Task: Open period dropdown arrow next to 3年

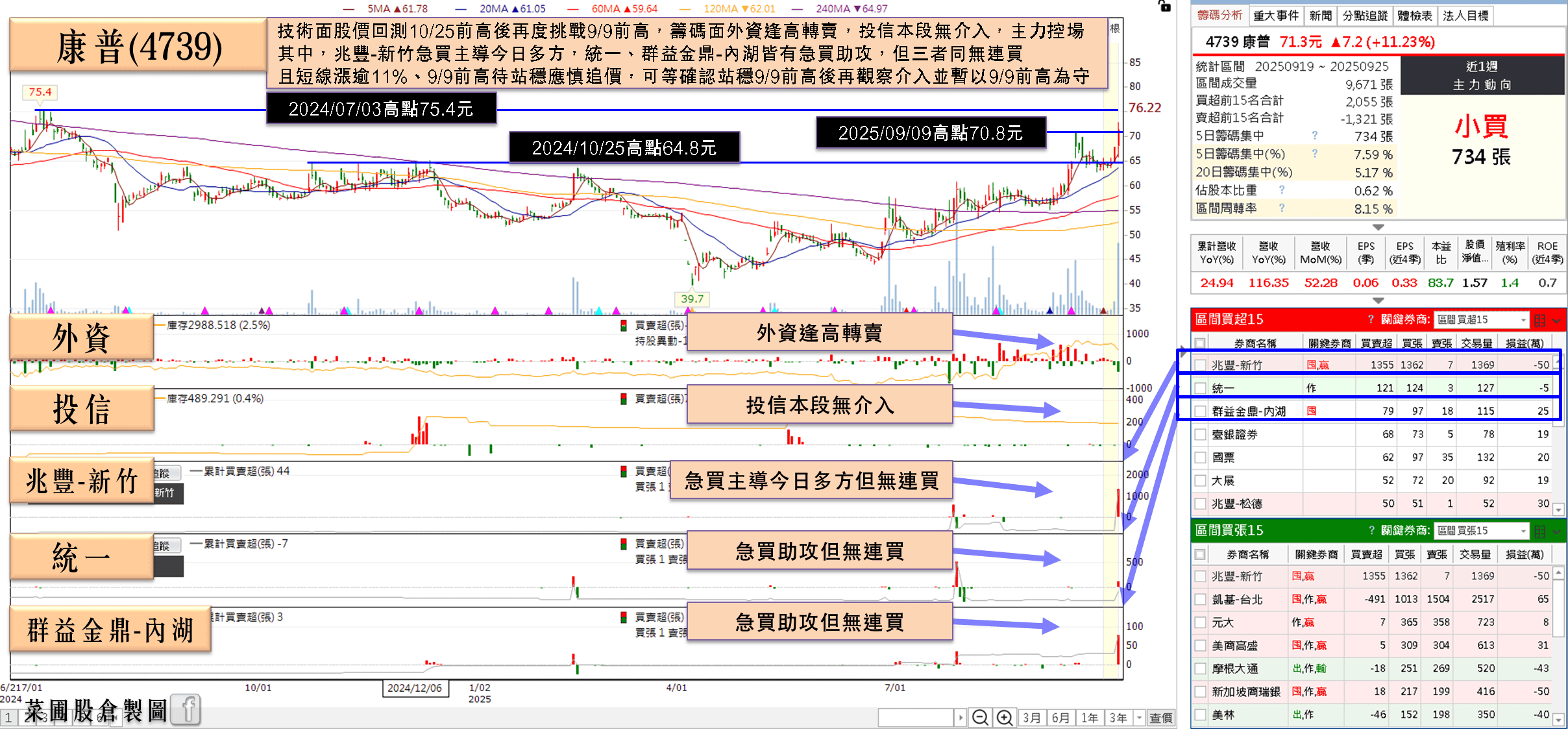Action: click(1139, 718)
